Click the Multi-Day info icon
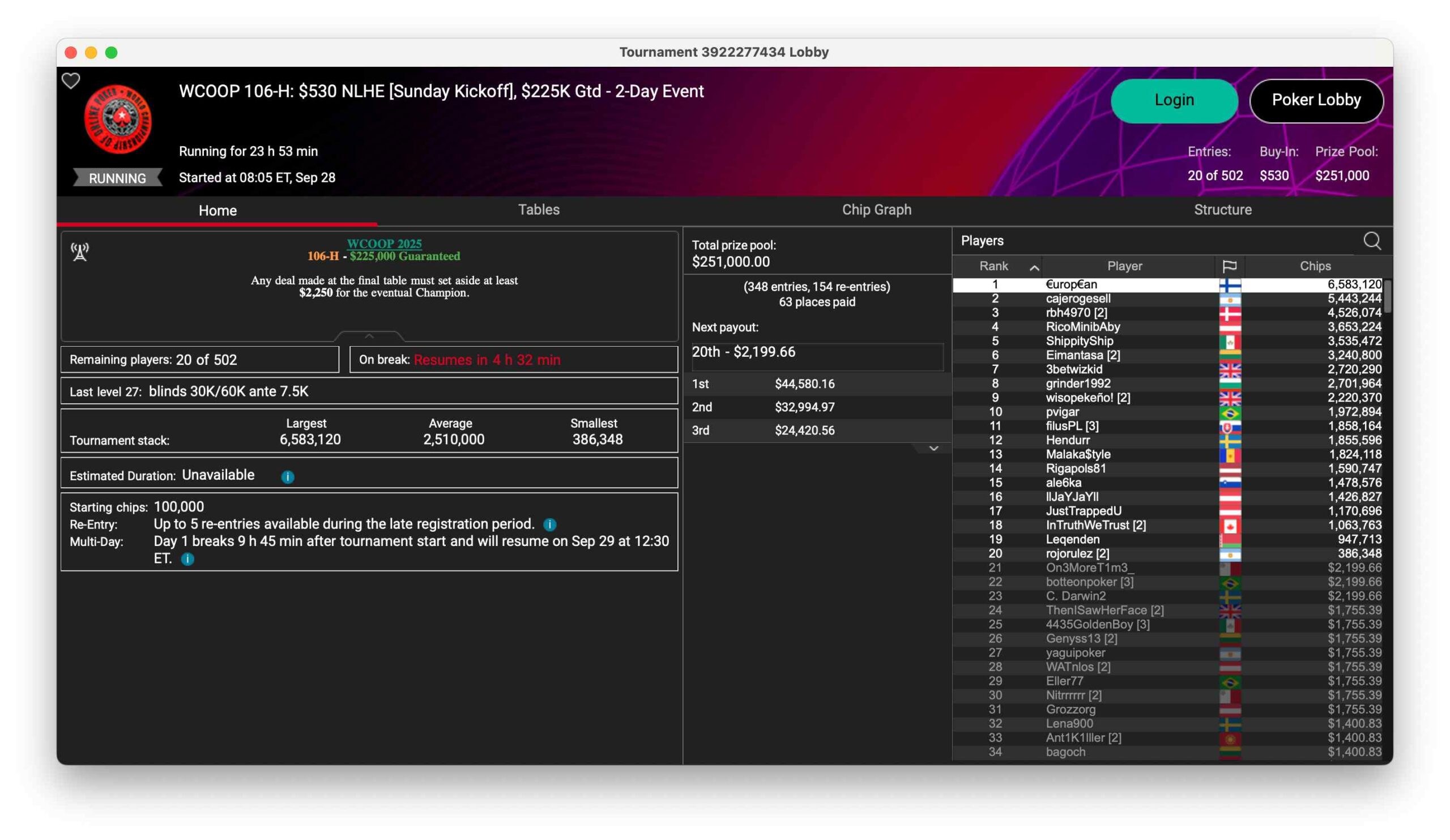 coord(187,558)
